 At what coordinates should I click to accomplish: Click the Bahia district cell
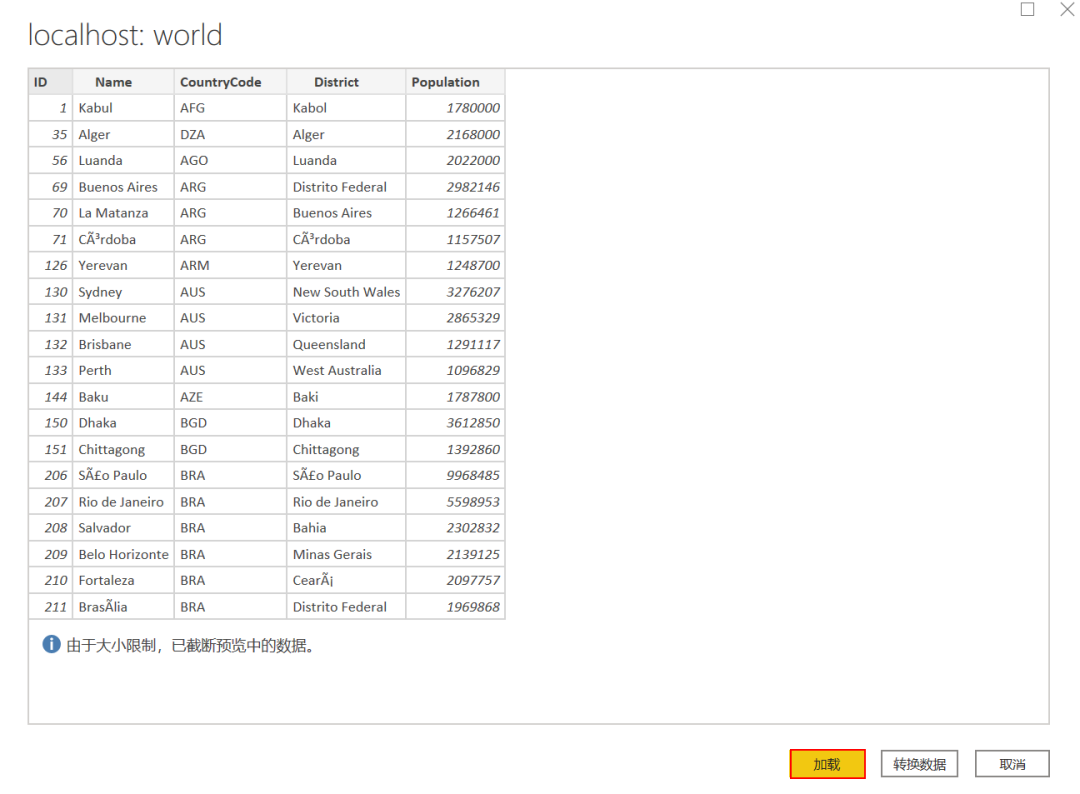pyautogui.click(x=346, y=528)
